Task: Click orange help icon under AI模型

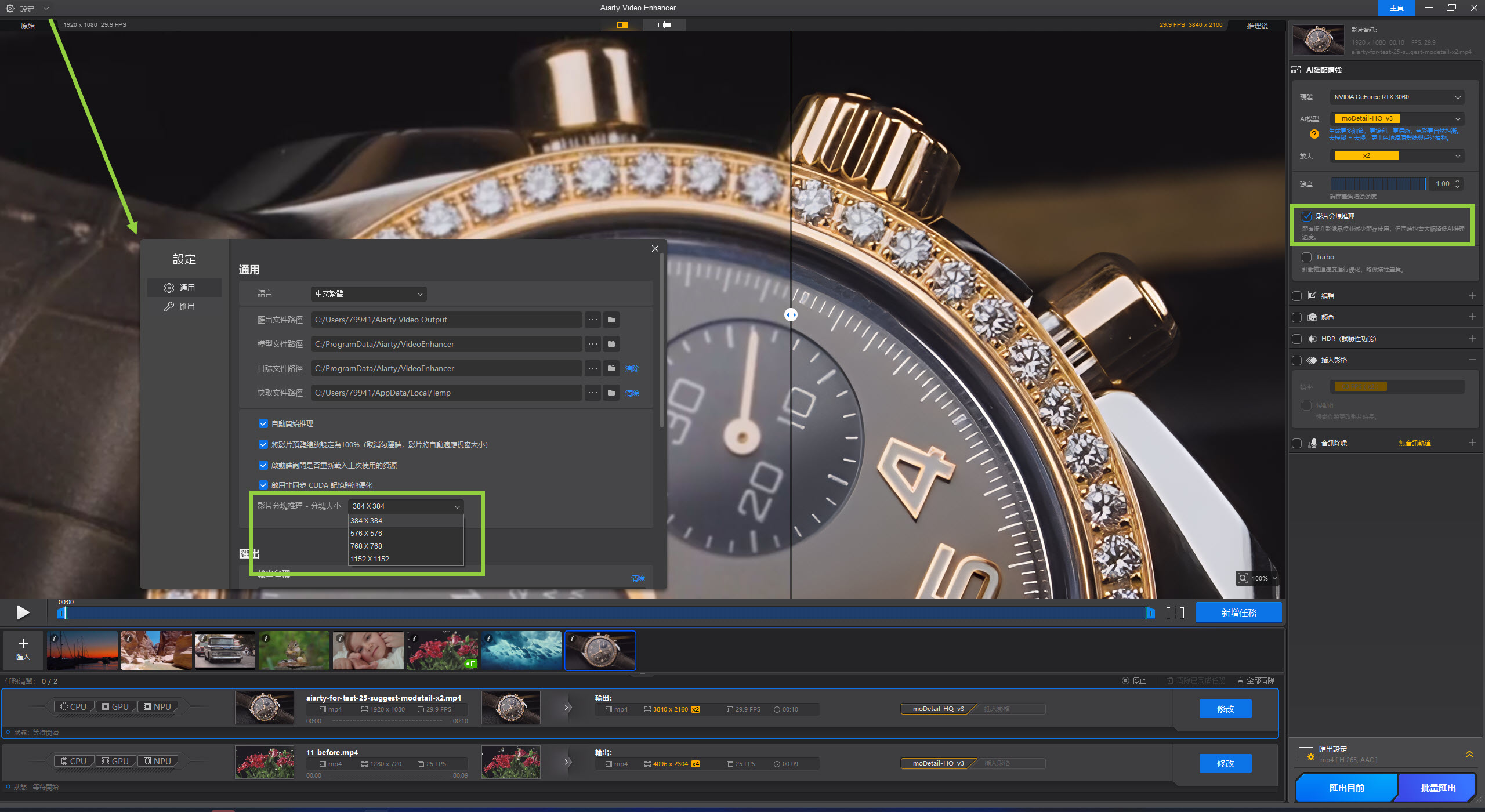Action: click(1314, 134)
